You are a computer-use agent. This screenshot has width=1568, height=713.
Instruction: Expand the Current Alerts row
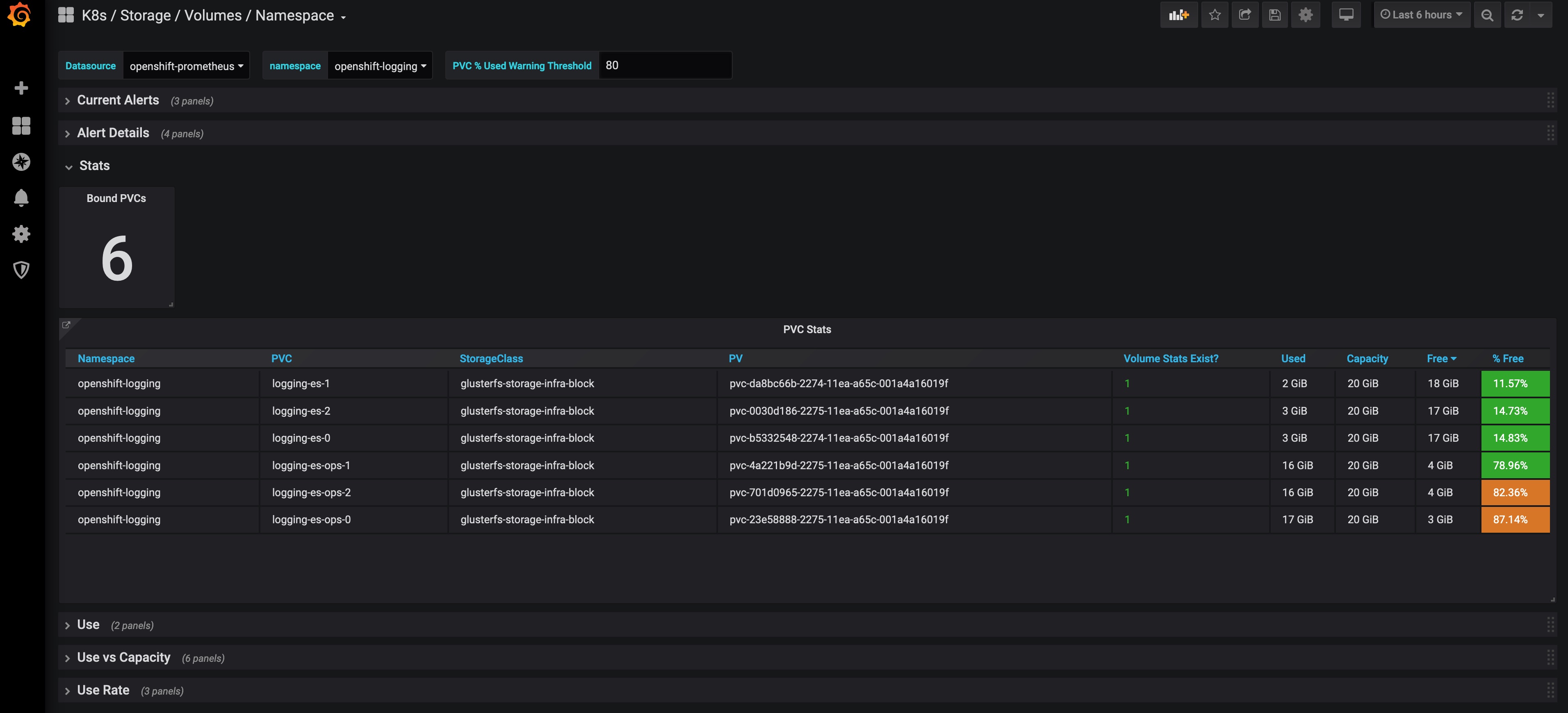(118, 100)
